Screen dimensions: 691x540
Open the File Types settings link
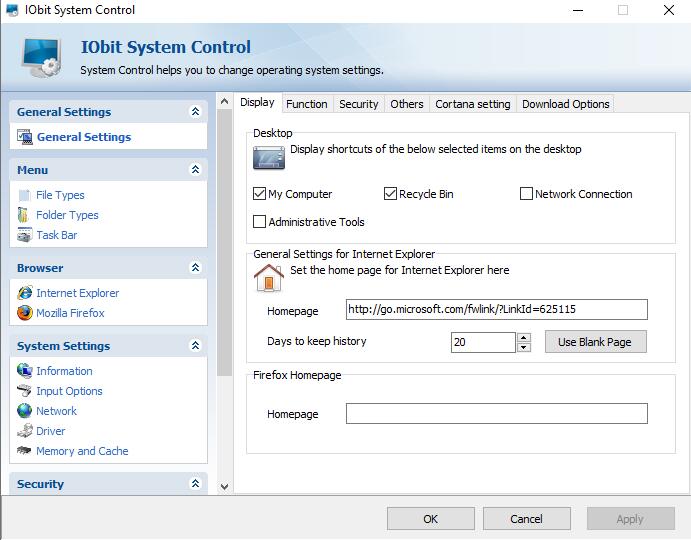60,195
